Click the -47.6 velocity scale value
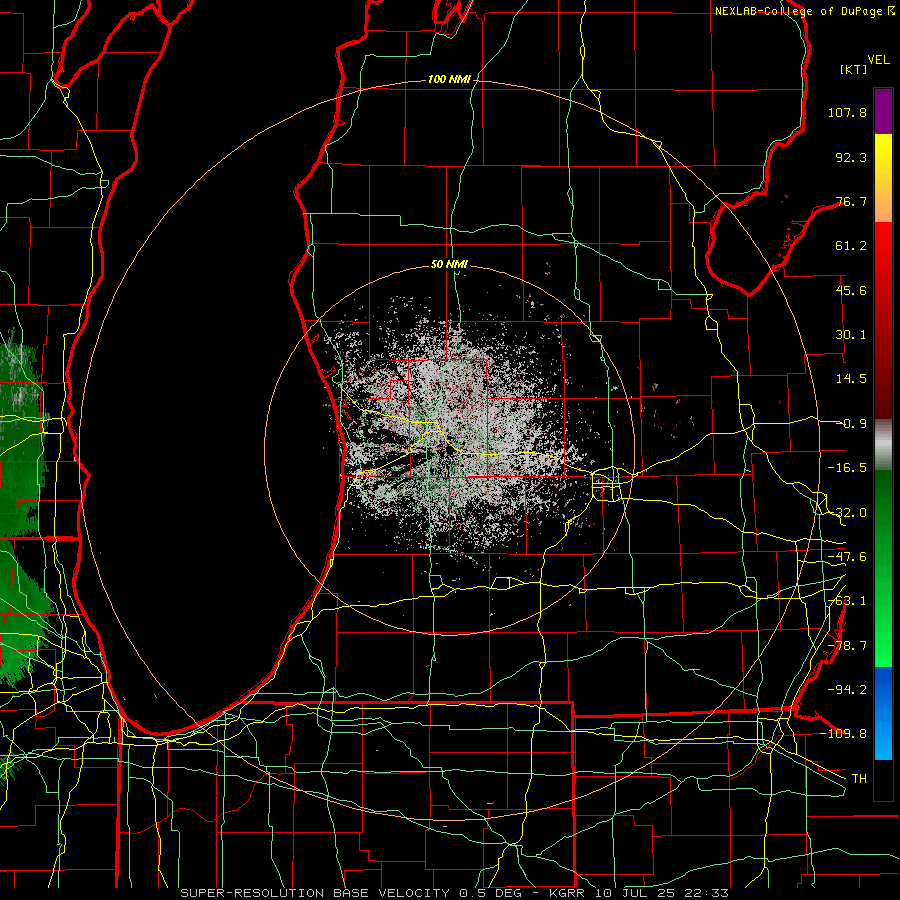Viewport: 900px width, 900px height. (x=847, y=557)
